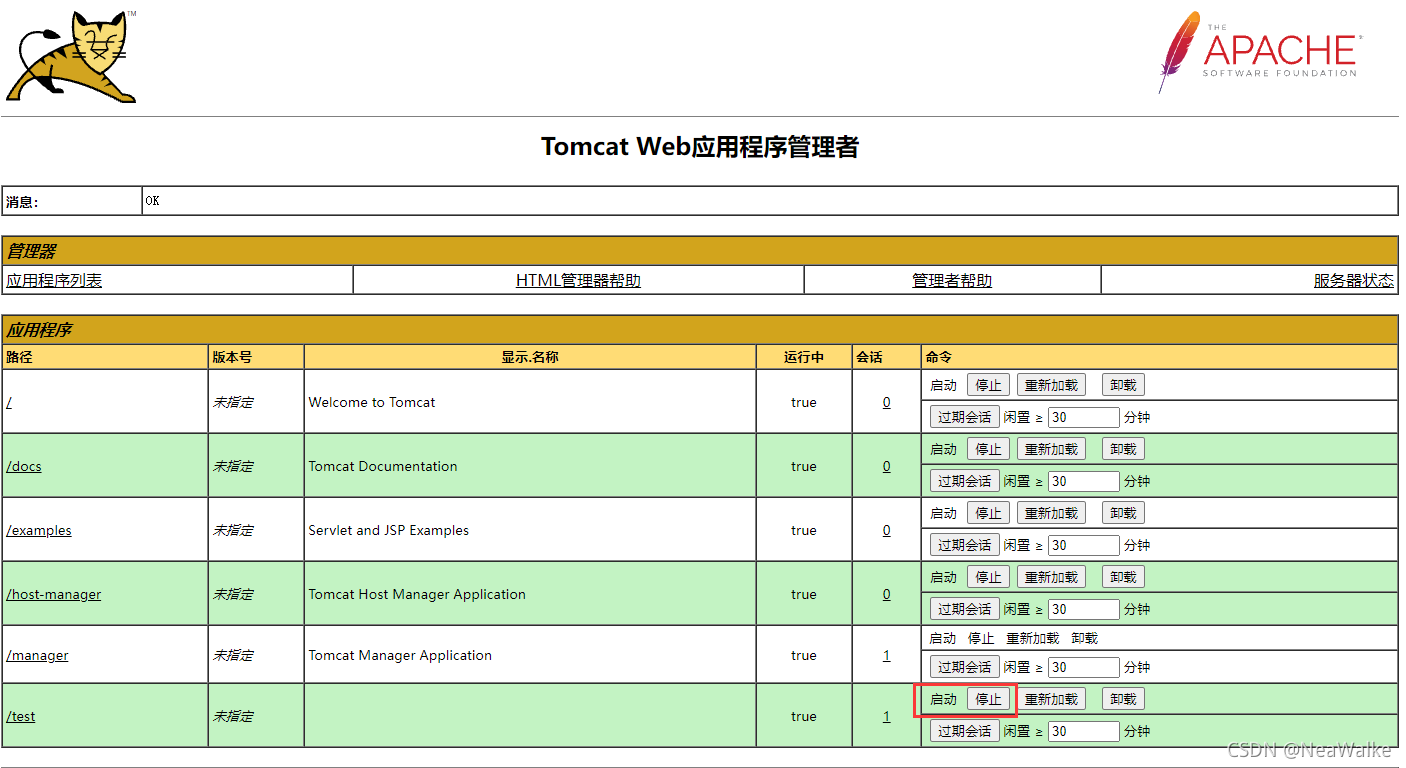Click the Apache Software Foundation logo
This screenshot has height=768, width=1406.
(1259, 52)
